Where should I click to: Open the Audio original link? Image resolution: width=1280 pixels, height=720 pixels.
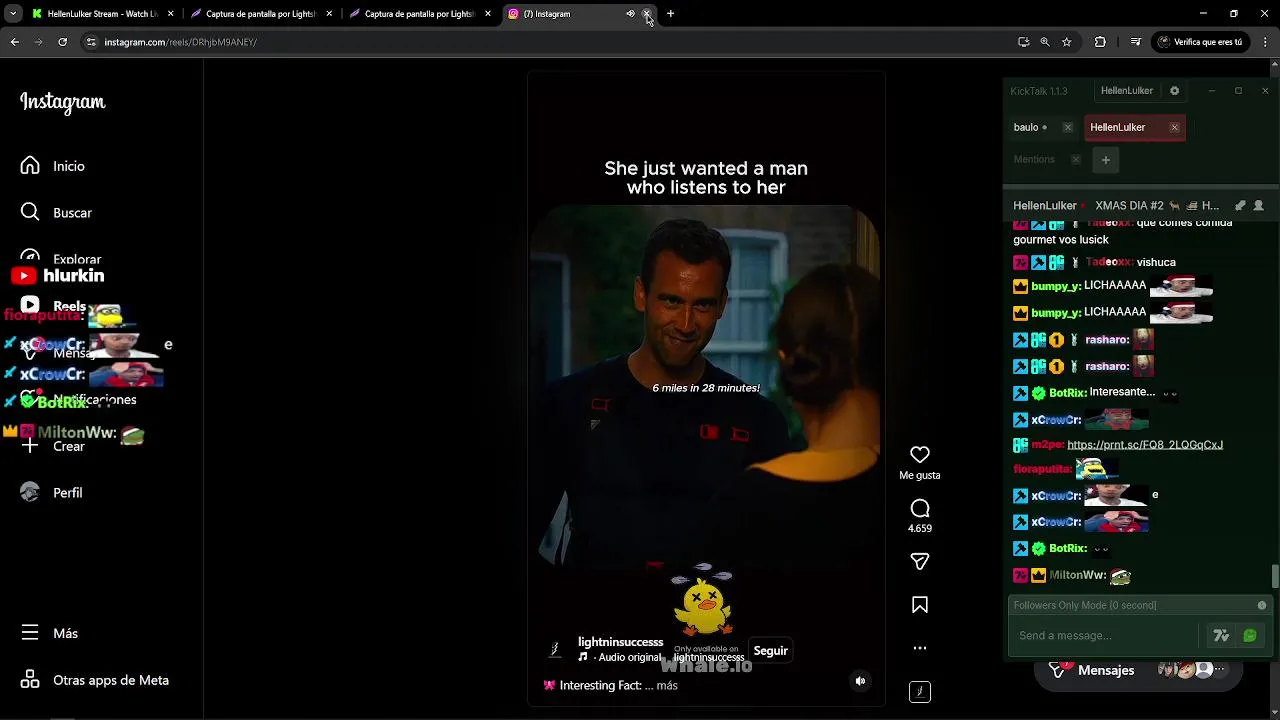628,657
